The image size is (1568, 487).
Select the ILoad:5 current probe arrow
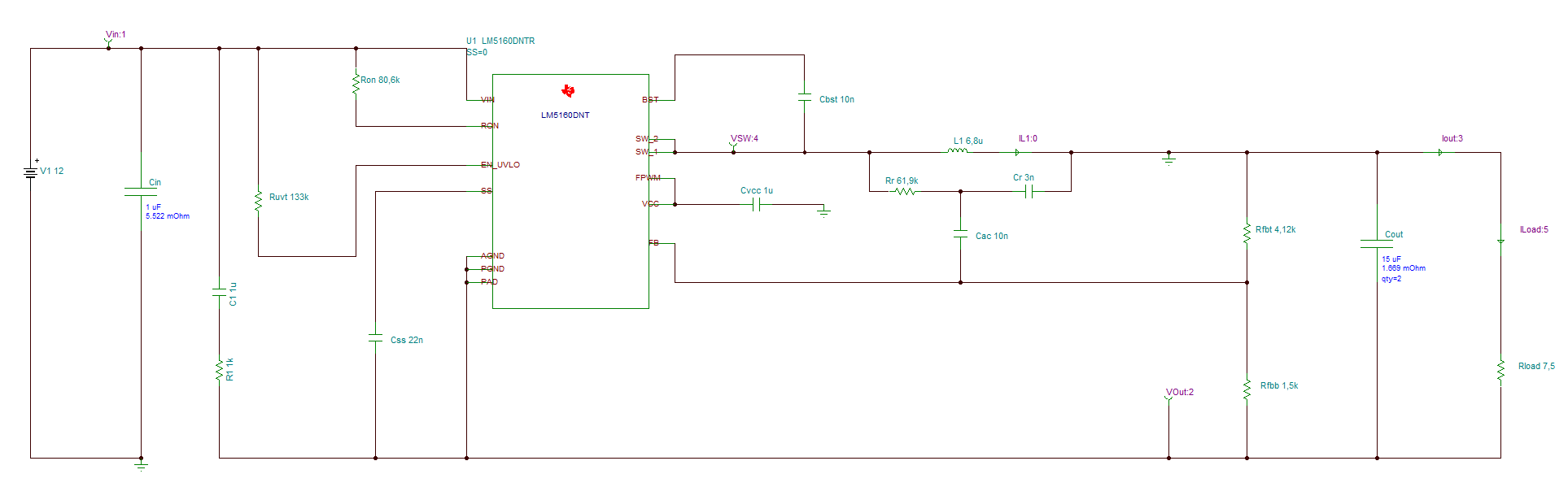point(1500,241)
